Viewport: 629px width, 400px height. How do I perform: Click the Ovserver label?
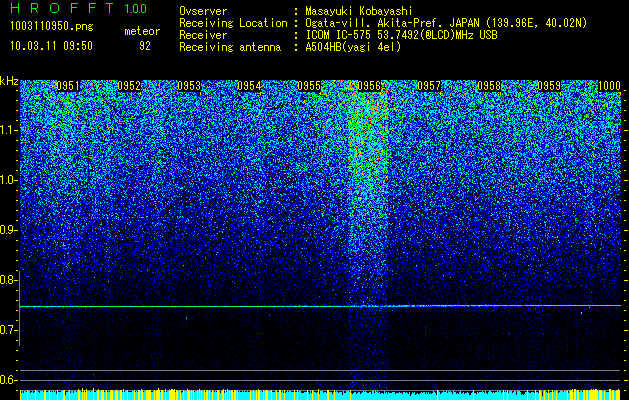[203, 11]
